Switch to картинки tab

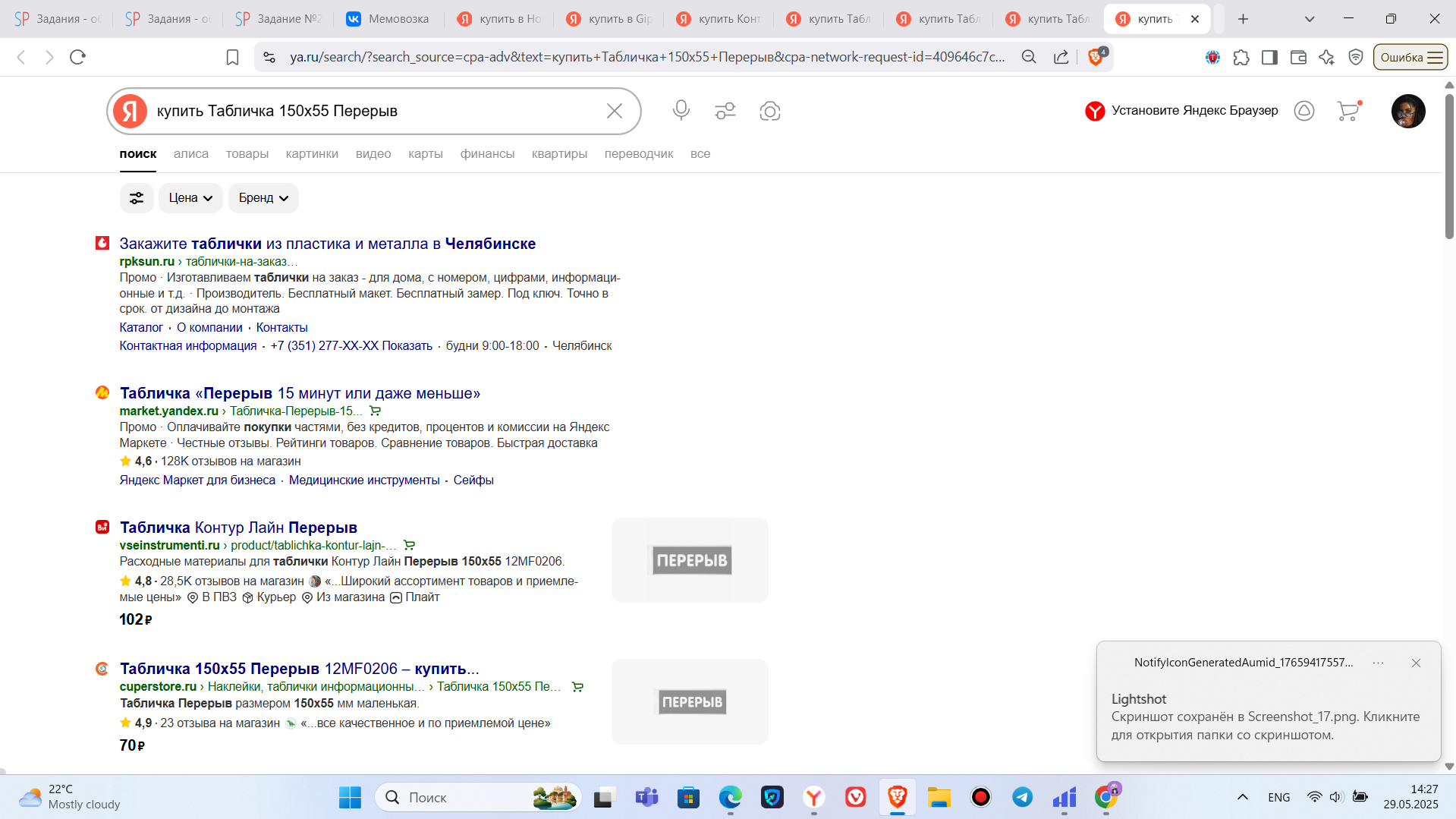tap(312, 153)
